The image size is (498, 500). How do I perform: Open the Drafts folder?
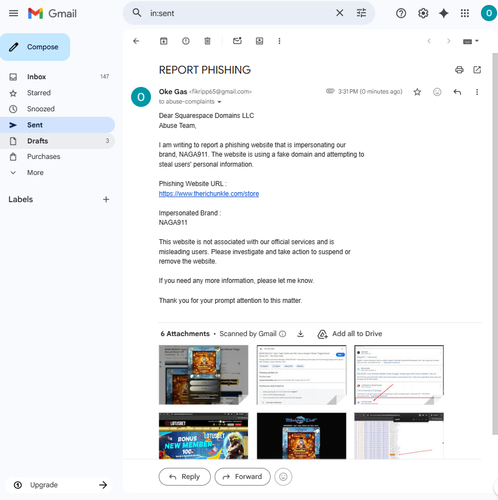coord(57,141)
